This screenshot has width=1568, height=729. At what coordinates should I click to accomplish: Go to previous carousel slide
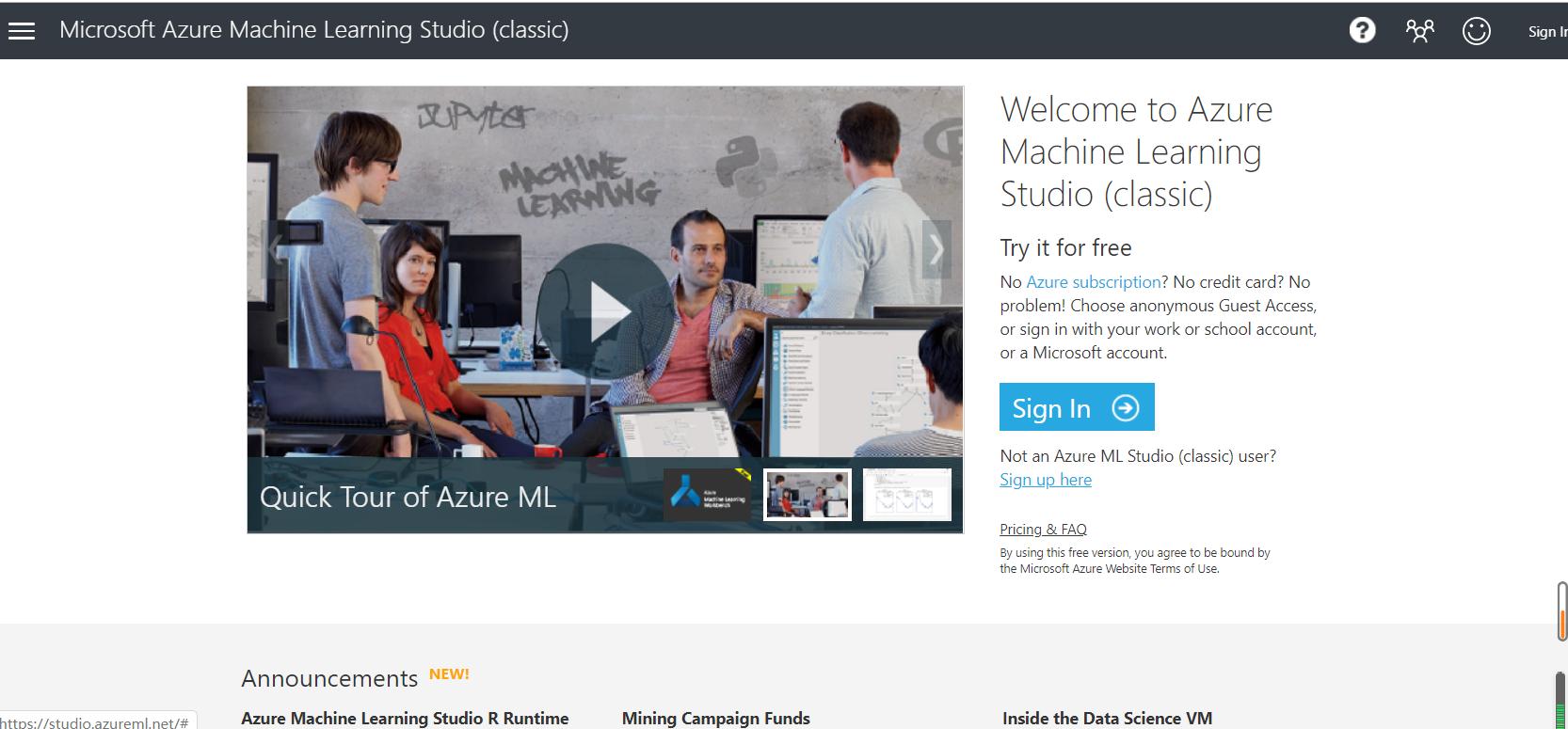point(275,249)
